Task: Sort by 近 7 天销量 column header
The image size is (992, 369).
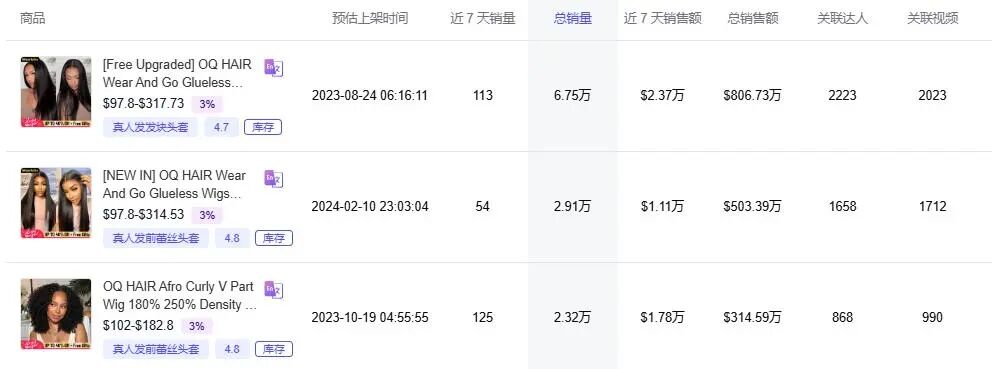Action: pos(483,18)
